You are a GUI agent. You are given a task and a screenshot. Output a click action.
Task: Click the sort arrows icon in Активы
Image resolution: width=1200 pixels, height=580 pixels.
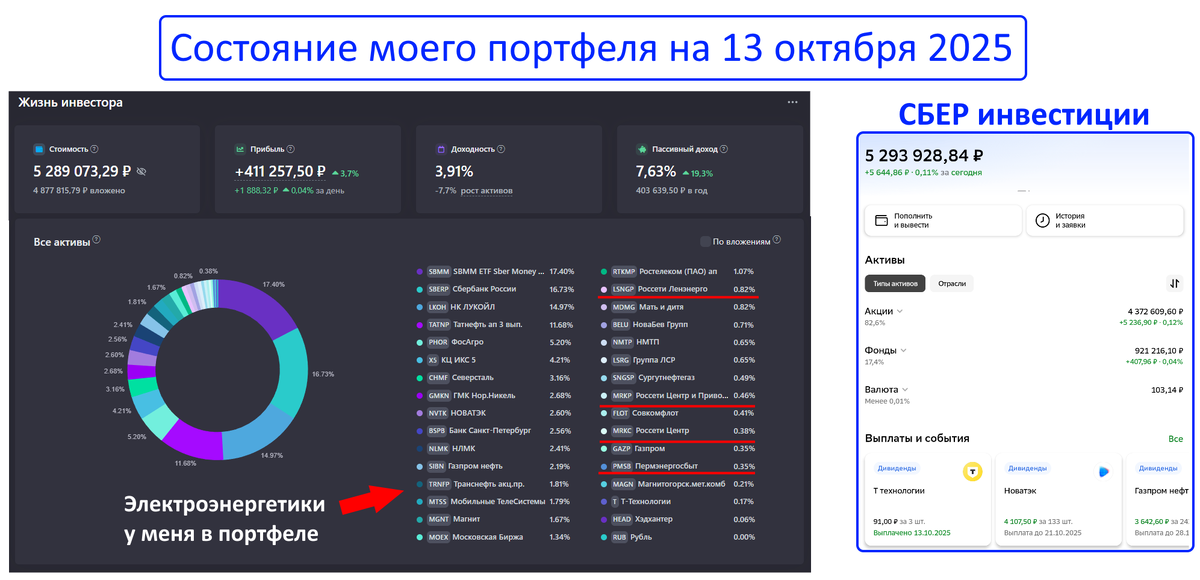pos(1173,283)
